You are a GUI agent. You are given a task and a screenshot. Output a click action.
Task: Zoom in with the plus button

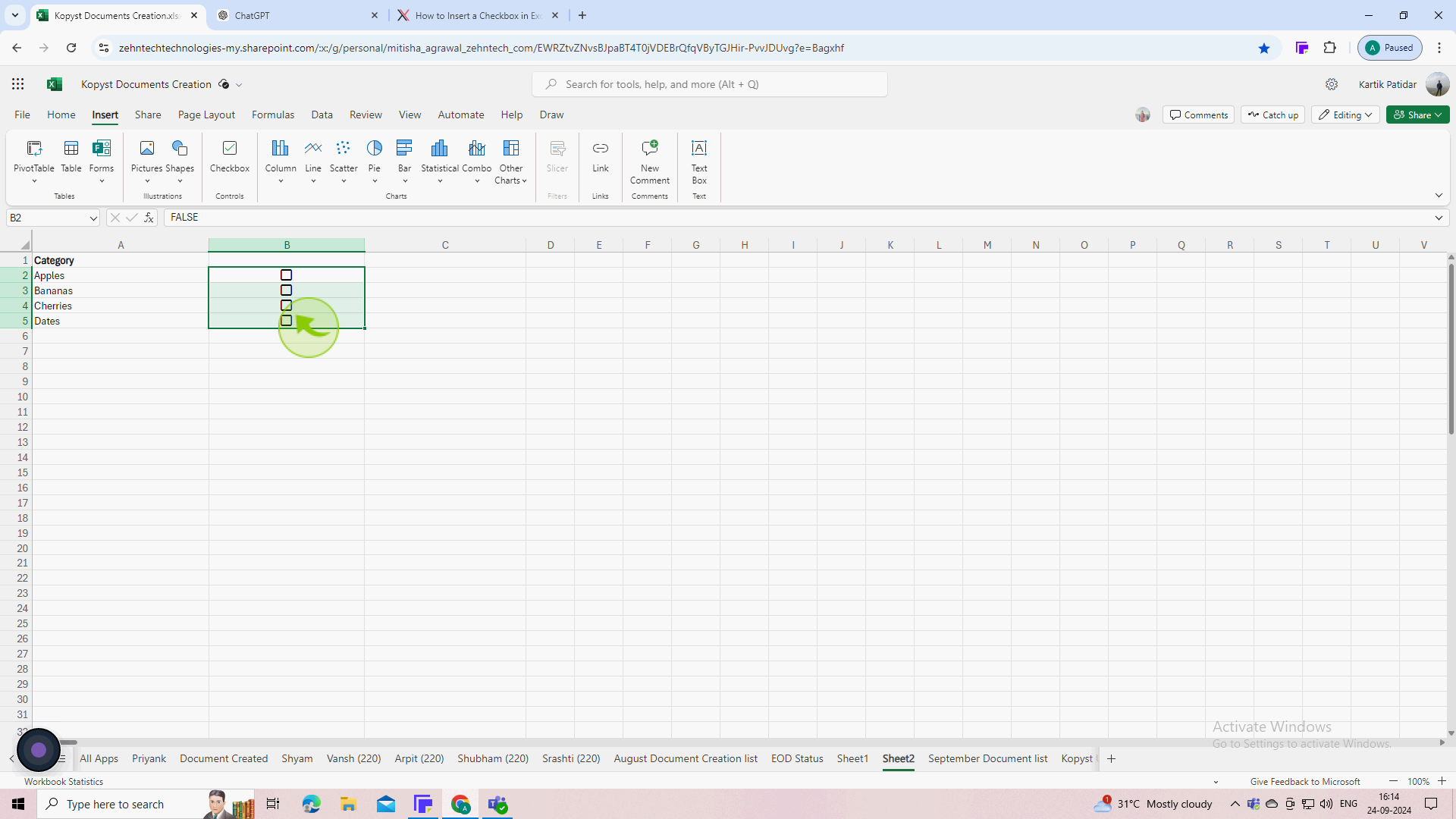pos(1442,781)
